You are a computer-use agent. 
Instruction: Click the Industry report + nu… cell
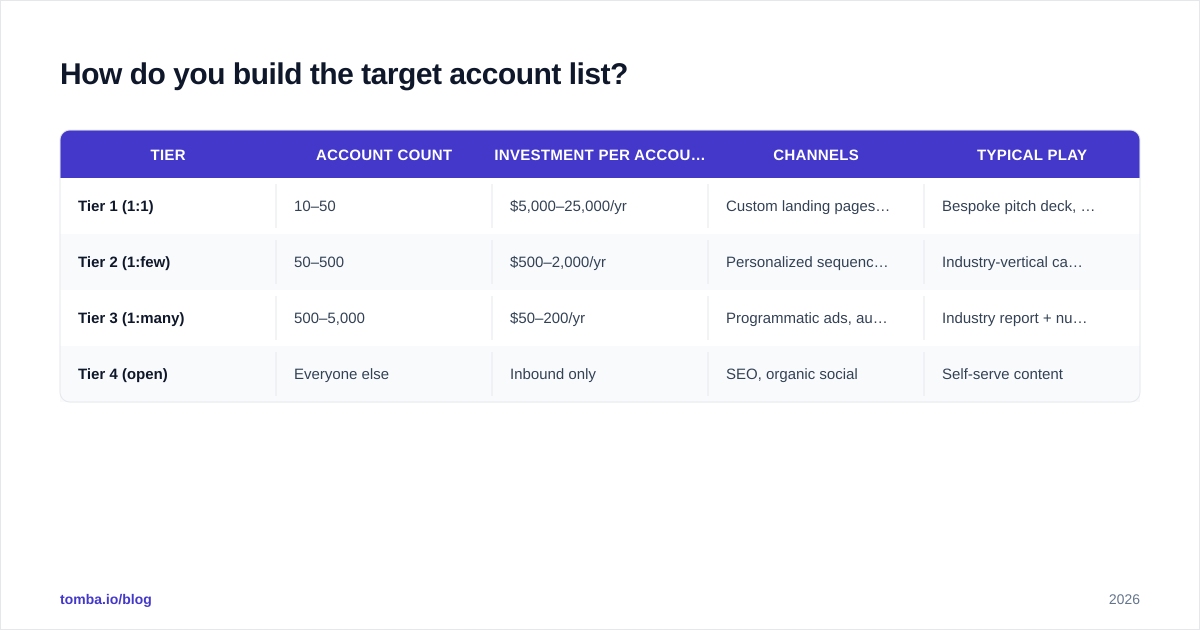pyautogui.click(x=1032, y=318)
